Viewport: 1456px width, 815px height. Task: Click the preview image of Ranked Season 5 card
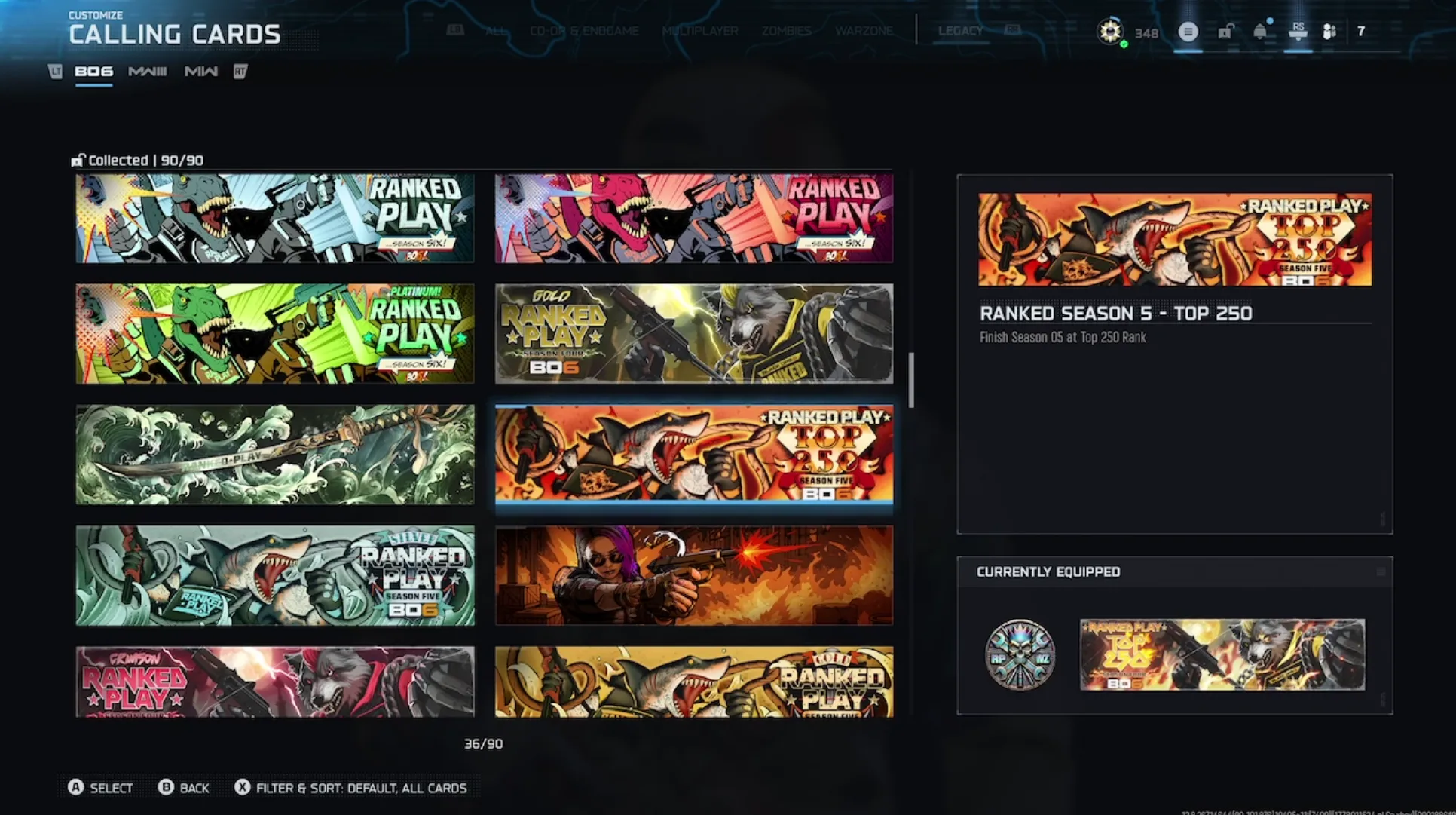(x=1175, y=240)
